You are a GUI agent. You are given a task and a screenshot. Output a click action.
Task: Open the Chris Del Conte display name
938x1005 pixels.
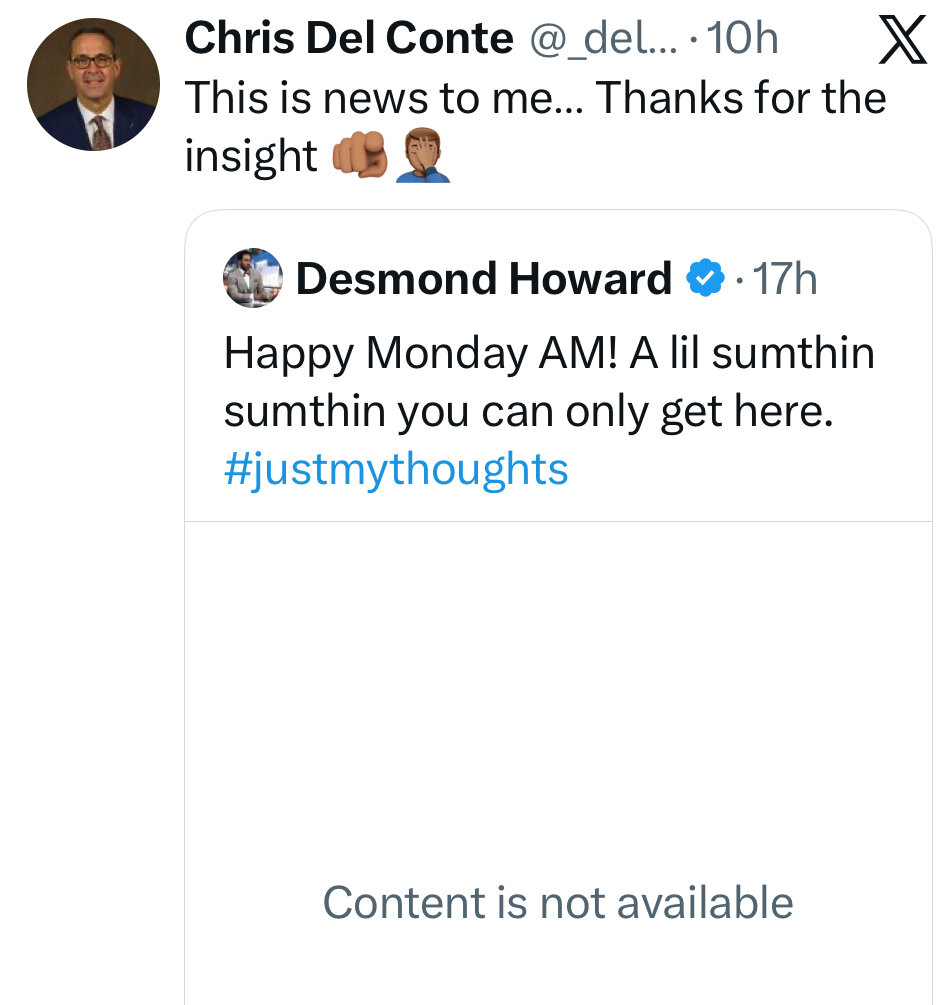pyautogui.click(x=348, y=40)
